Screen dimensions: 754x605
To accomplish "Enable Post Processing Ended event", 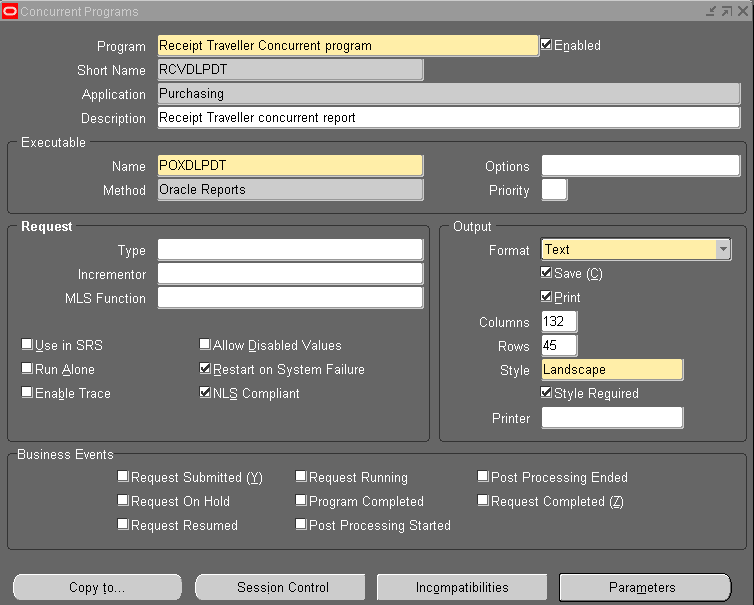I will click(483, 476).
